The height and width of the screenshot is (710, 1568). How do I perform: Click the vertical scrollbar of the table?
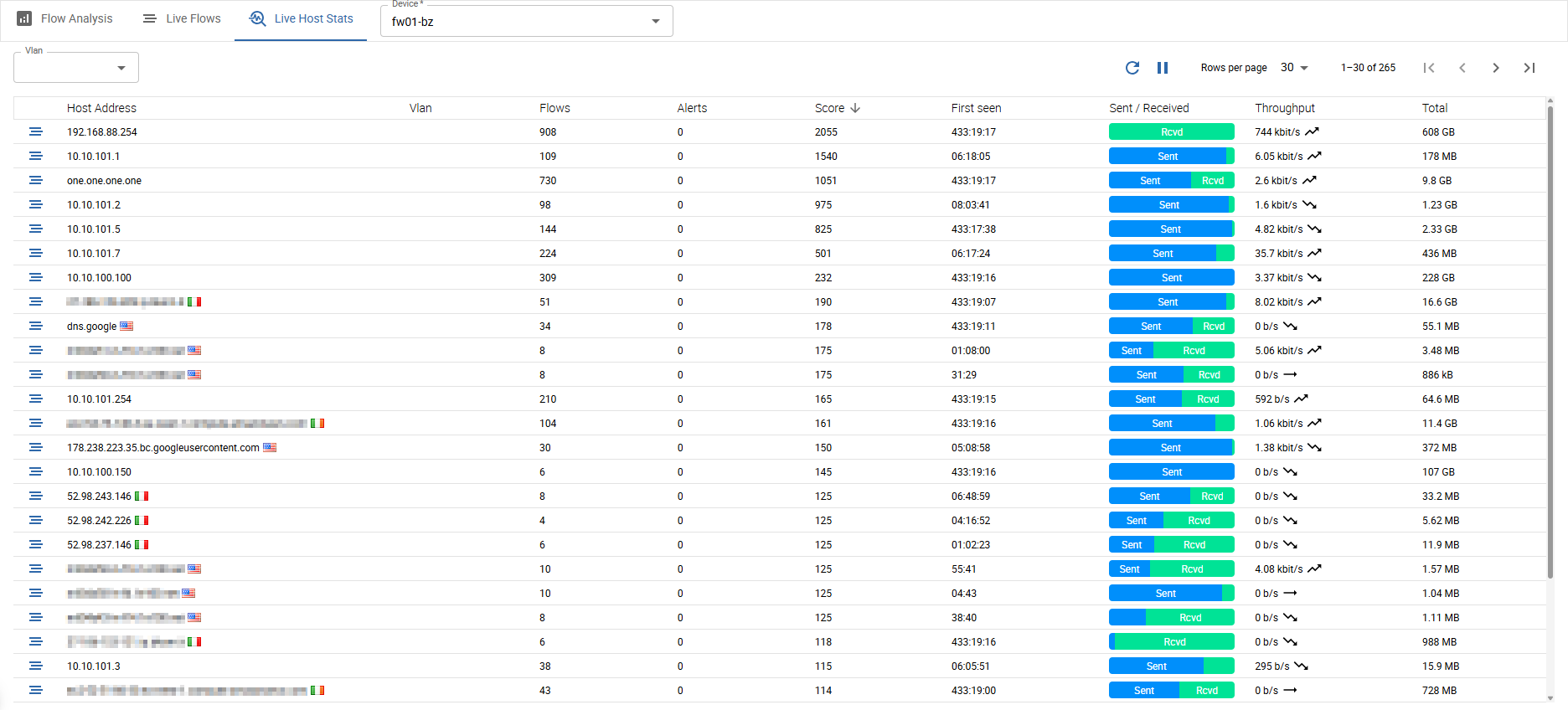[x=1550, y=343]
